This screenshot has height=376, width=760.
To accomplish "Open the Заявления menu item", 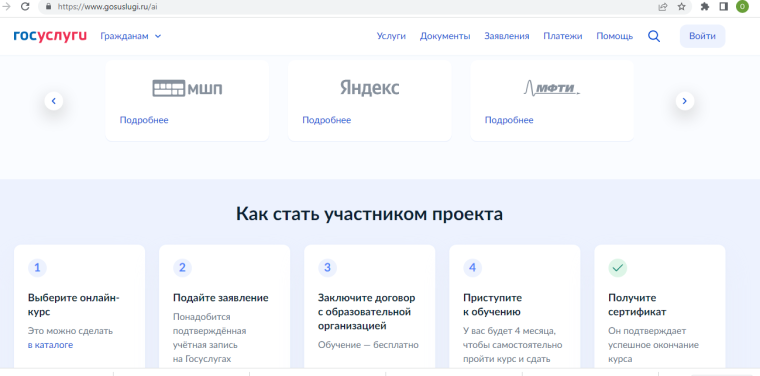I will [x=507, y=36].
